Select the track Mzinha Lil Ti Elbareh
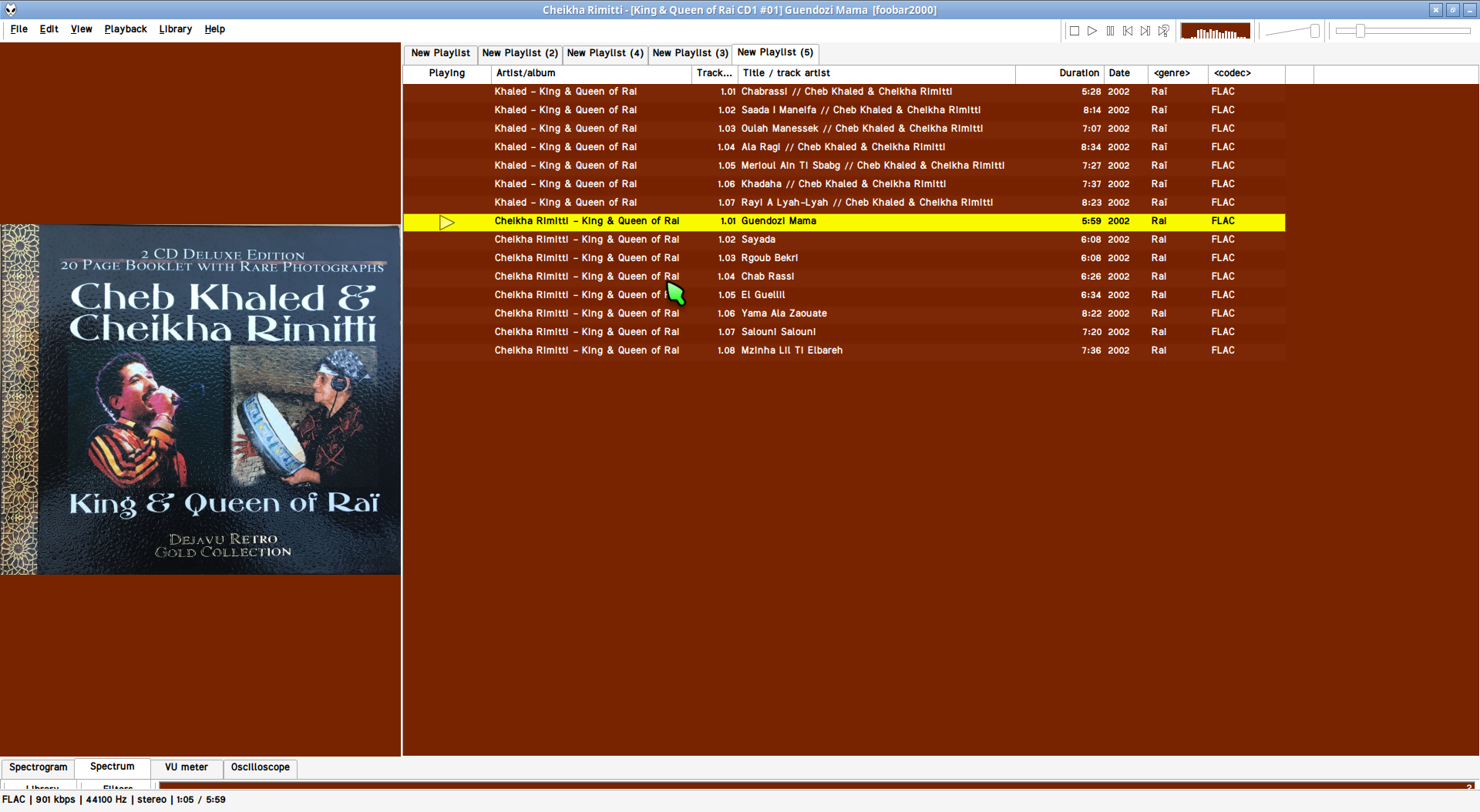 [844, 351]
